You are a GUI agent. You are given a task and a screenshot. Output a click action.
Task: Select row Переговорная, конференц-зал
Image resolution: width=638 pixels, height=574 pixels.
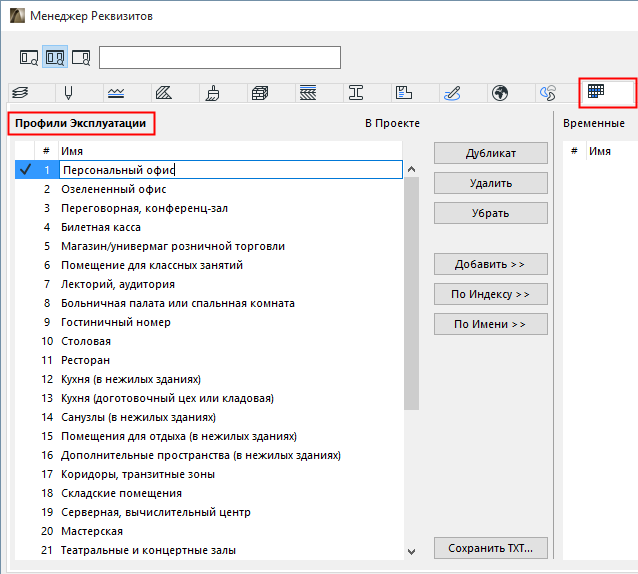208,208
